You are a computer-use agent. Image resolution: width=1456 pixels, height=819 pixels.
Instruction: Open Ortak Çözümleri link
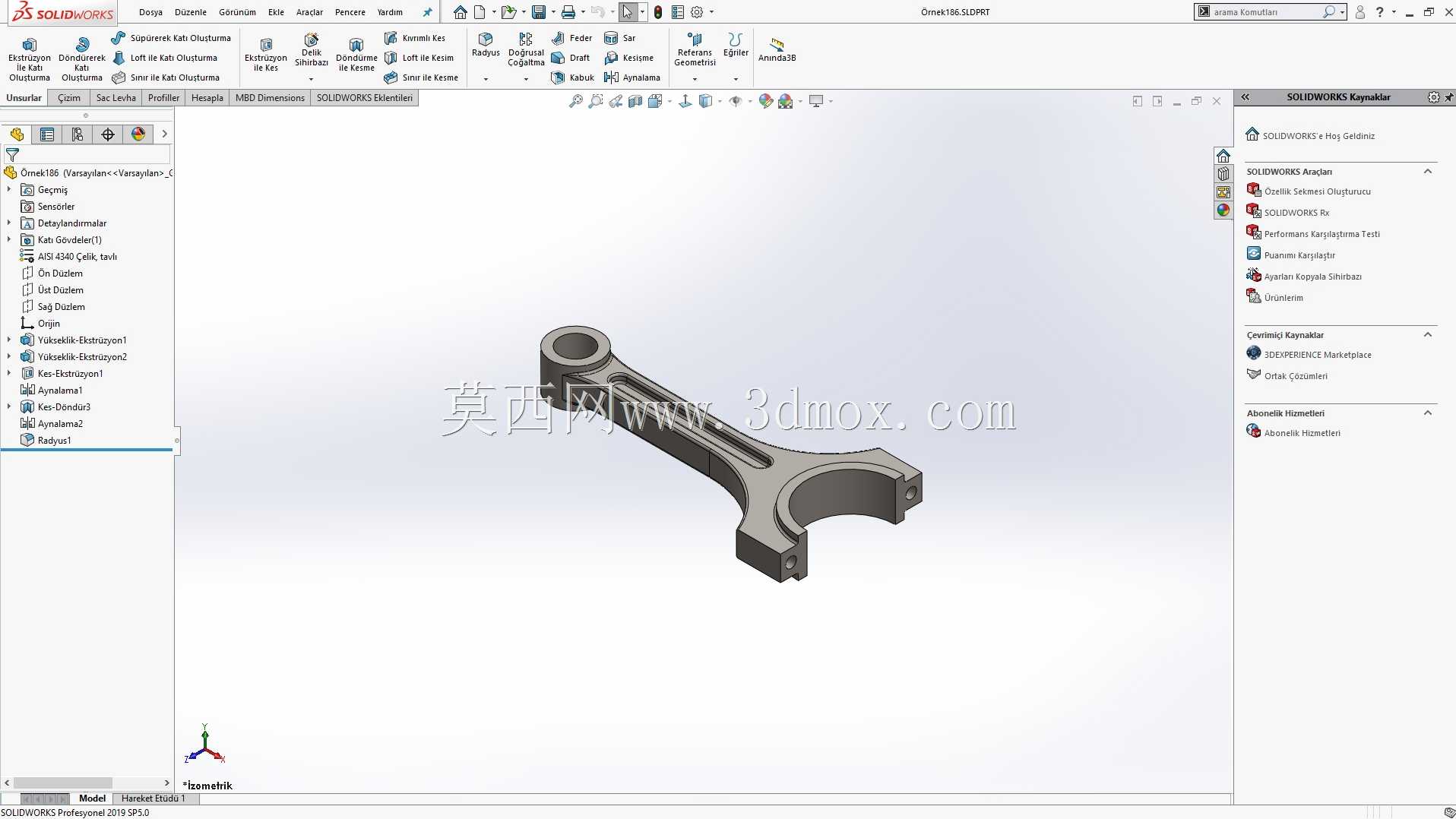point(1296,376)
